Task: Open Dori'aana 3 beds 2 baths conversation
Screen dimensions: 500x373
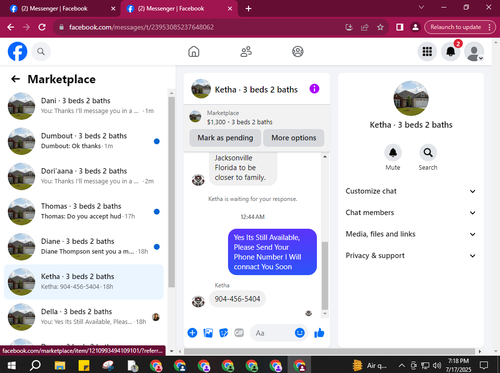Action: point(84,176)
